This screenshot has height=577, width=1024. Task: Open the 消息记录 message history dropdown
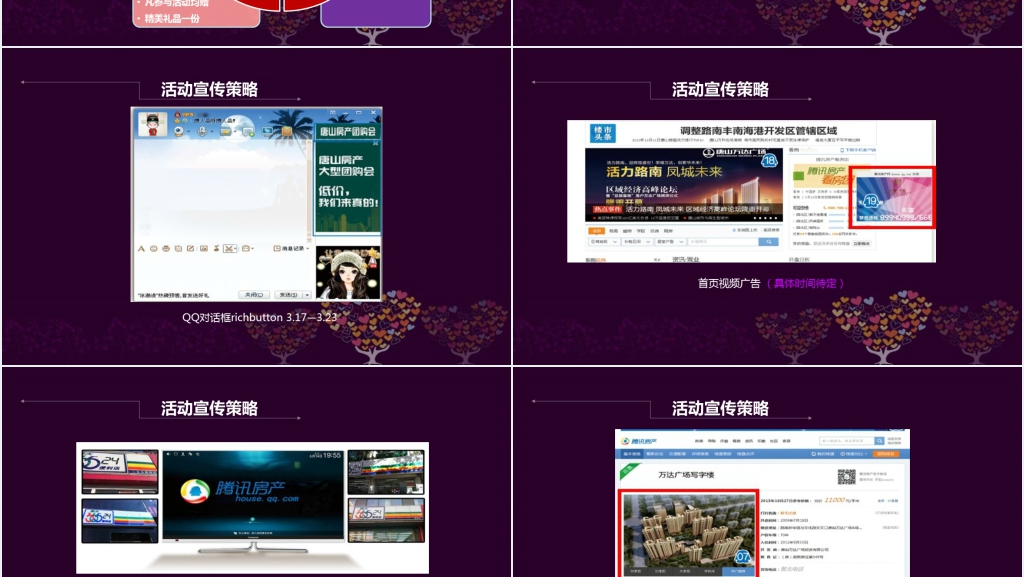pyautogui.click(x=290, y=248)
